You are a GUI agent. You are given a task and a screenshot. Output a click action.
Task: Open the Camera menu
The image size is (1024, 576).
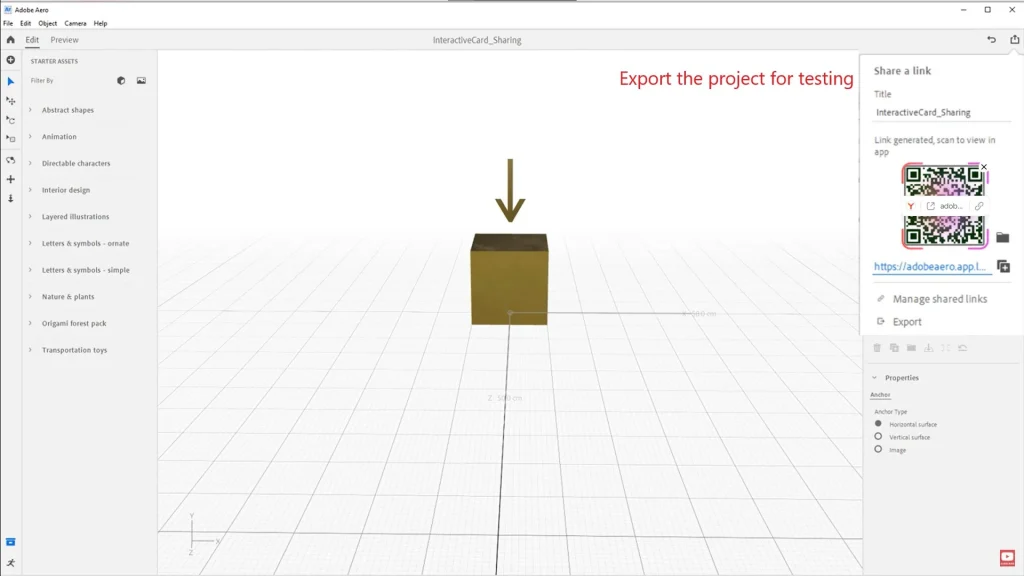click(75, 24)
